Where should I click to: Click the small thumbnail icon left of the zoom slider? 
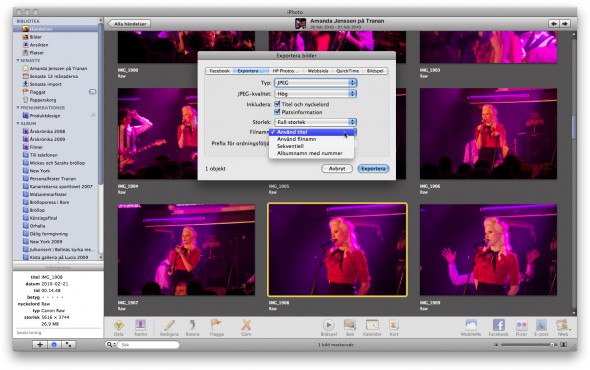point(496,344)
